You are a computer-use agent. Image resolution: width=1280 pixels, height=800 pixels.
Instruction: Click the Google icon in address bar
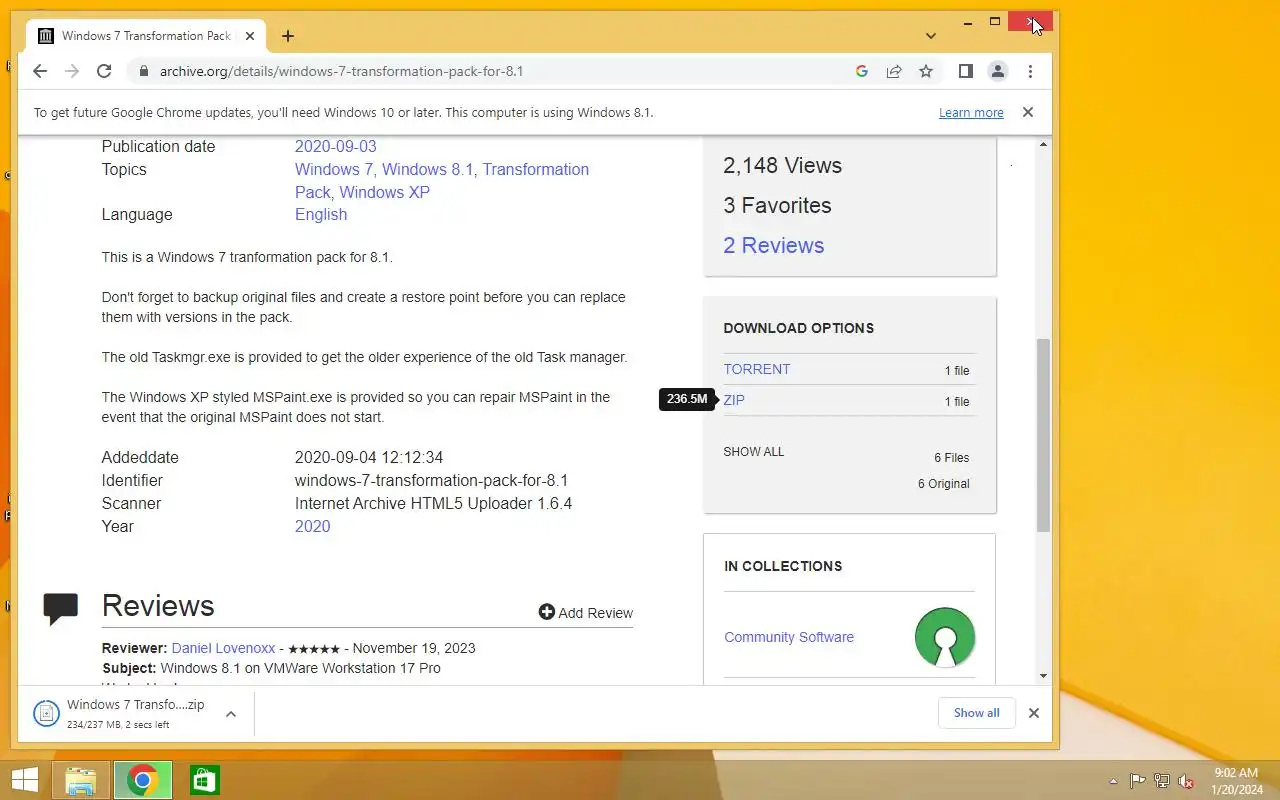[862, 71]
